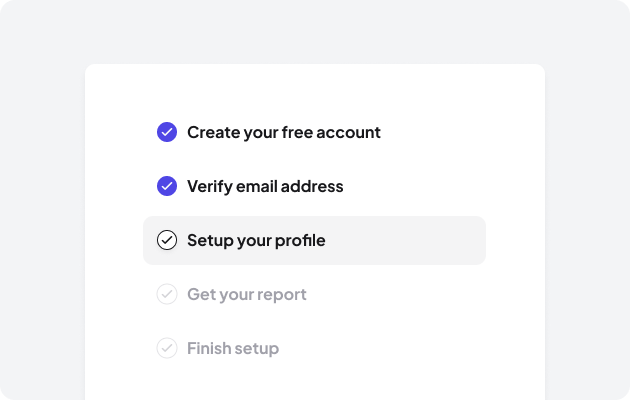Jump to the 'Finish setup' step
This screenshot has width=630, height=400.
click(232, 348)
